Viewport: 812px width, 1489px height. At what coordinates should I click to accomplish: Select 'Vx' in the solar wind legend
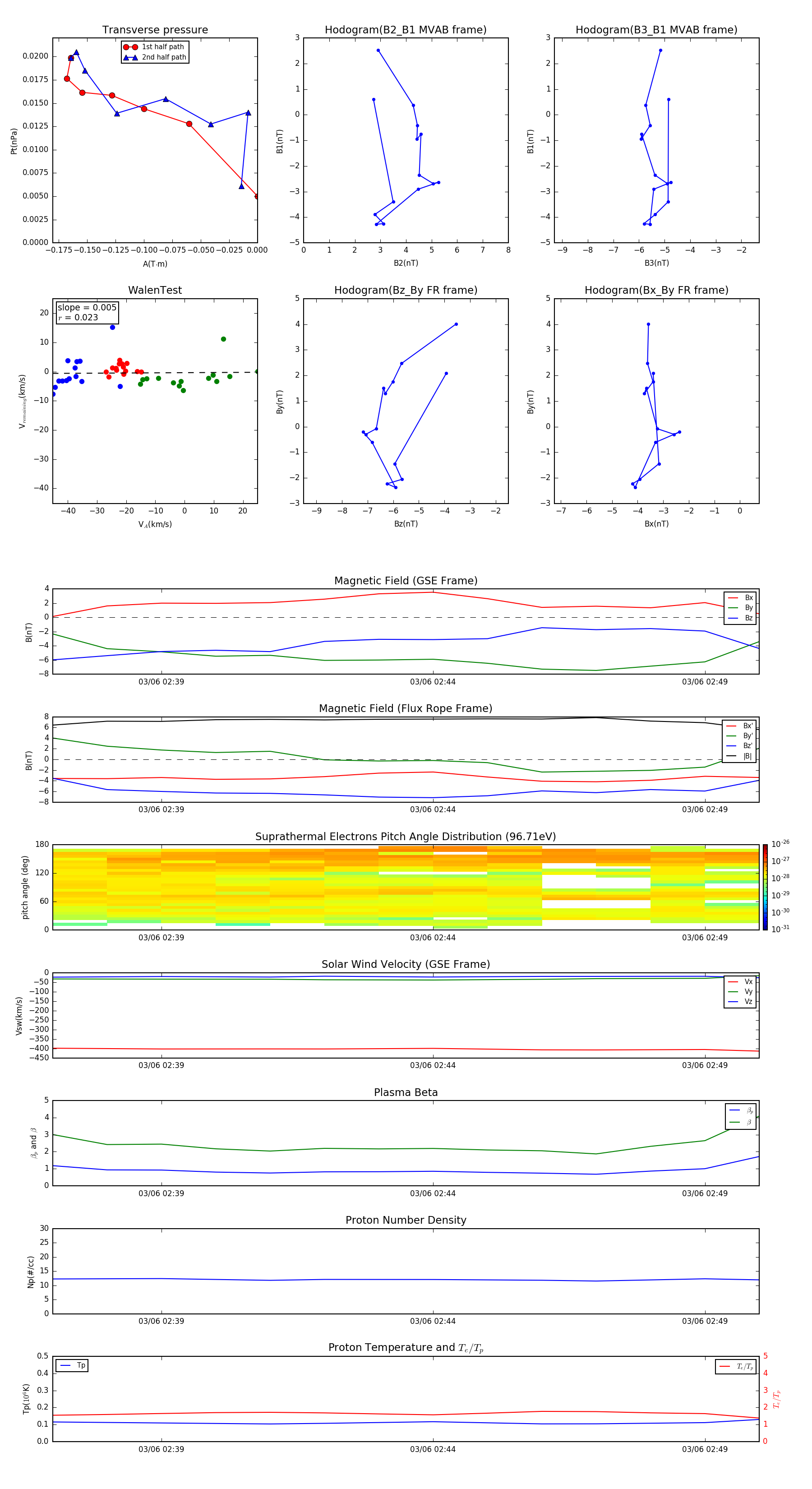click(x=740, y=981)
